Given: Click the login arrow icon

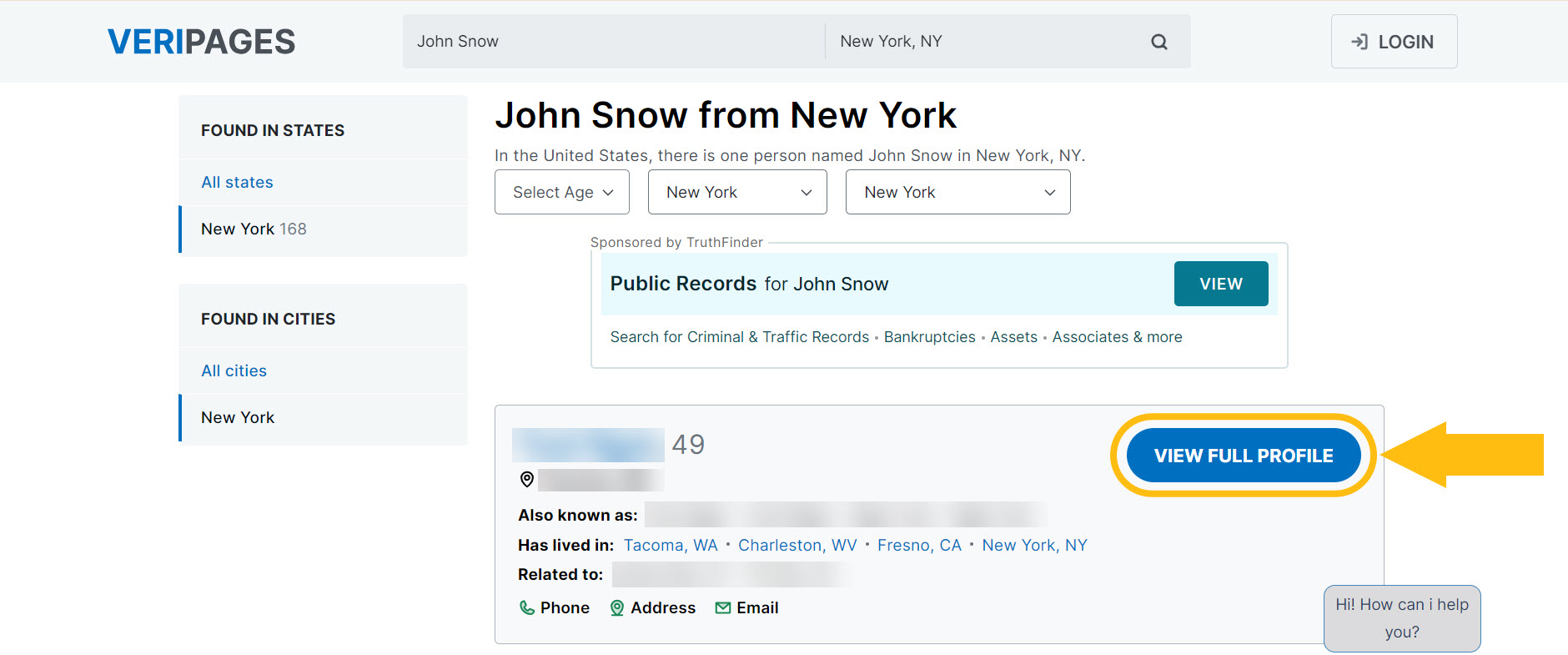Looking at the screenshot, I should (x=1359, y=42).
